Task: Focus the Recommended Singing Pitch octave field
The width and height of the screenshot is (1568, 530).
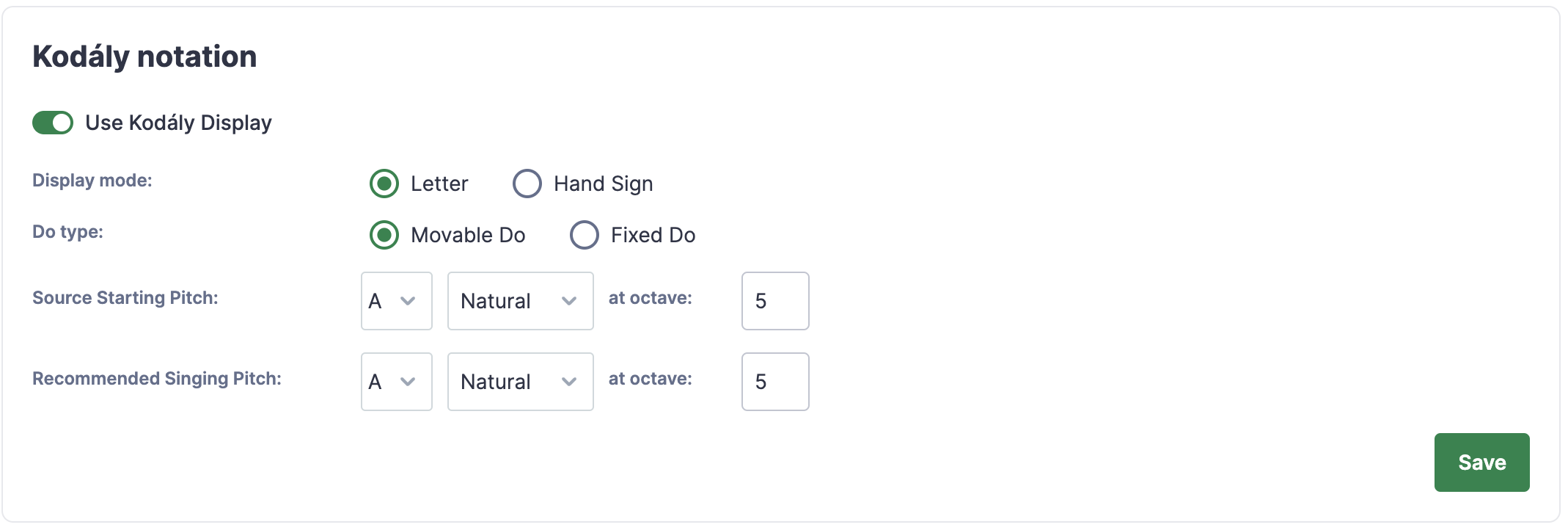Action: (x=775, y=382)
